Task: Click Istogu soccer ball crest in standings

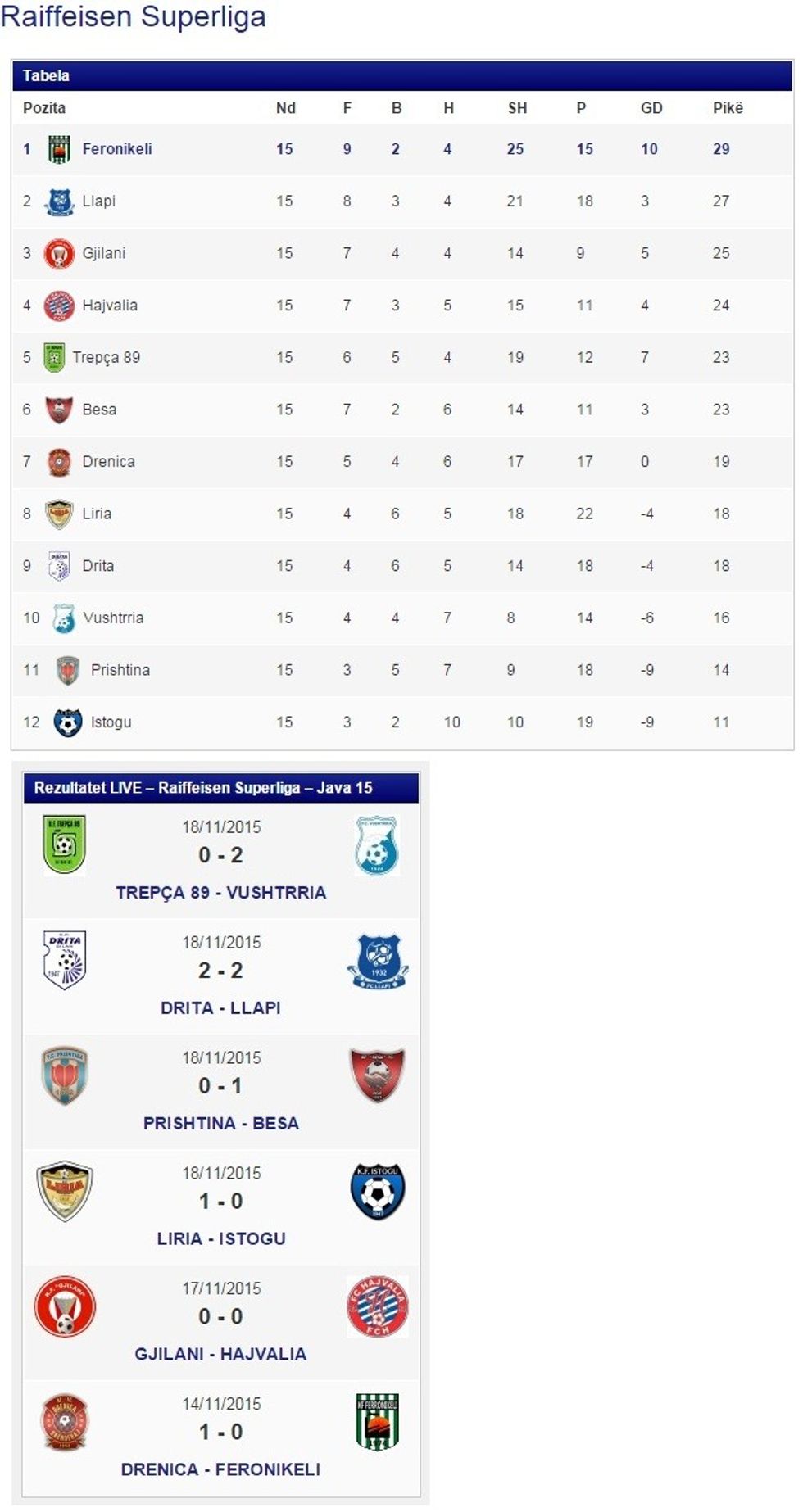Action: 67,722
